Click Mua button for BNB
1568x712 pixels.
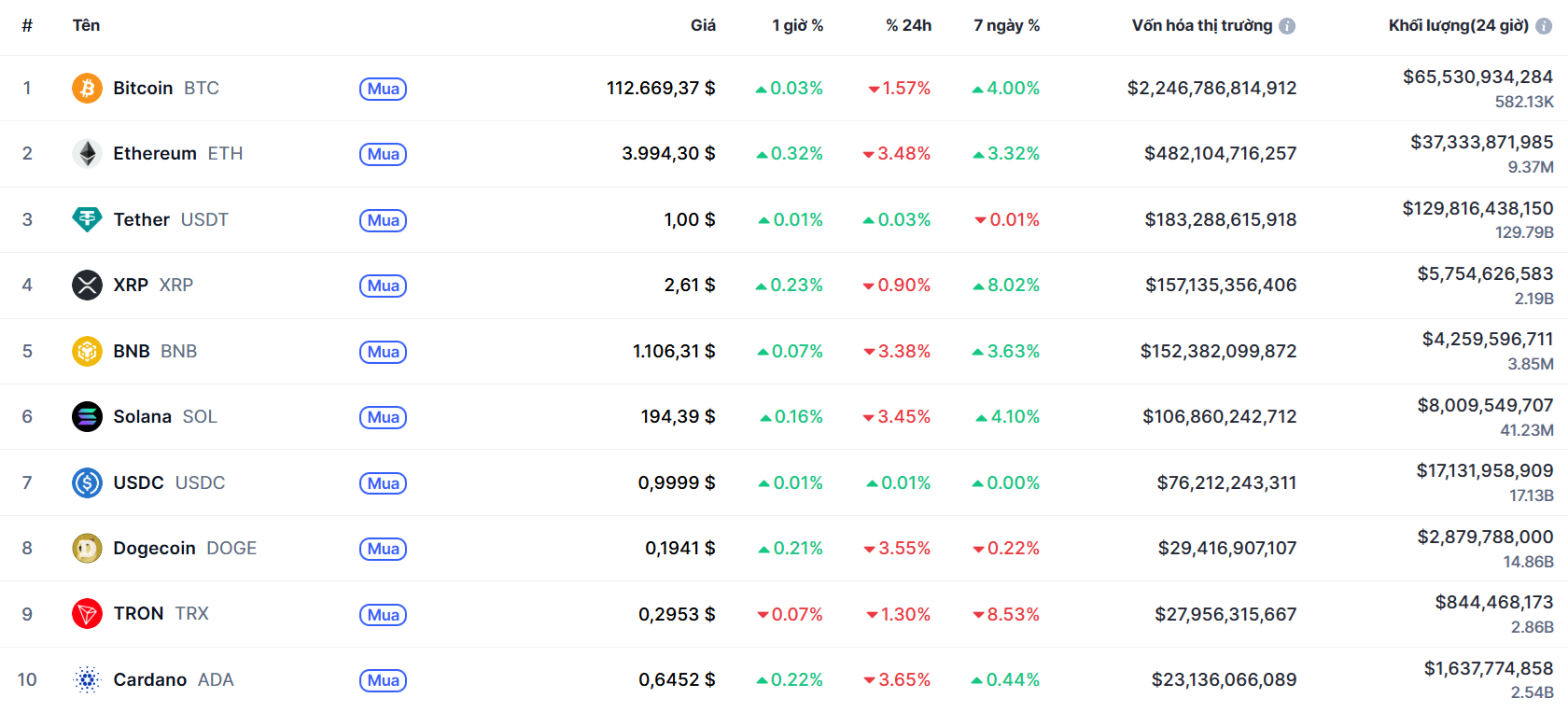tap(383, 352)
